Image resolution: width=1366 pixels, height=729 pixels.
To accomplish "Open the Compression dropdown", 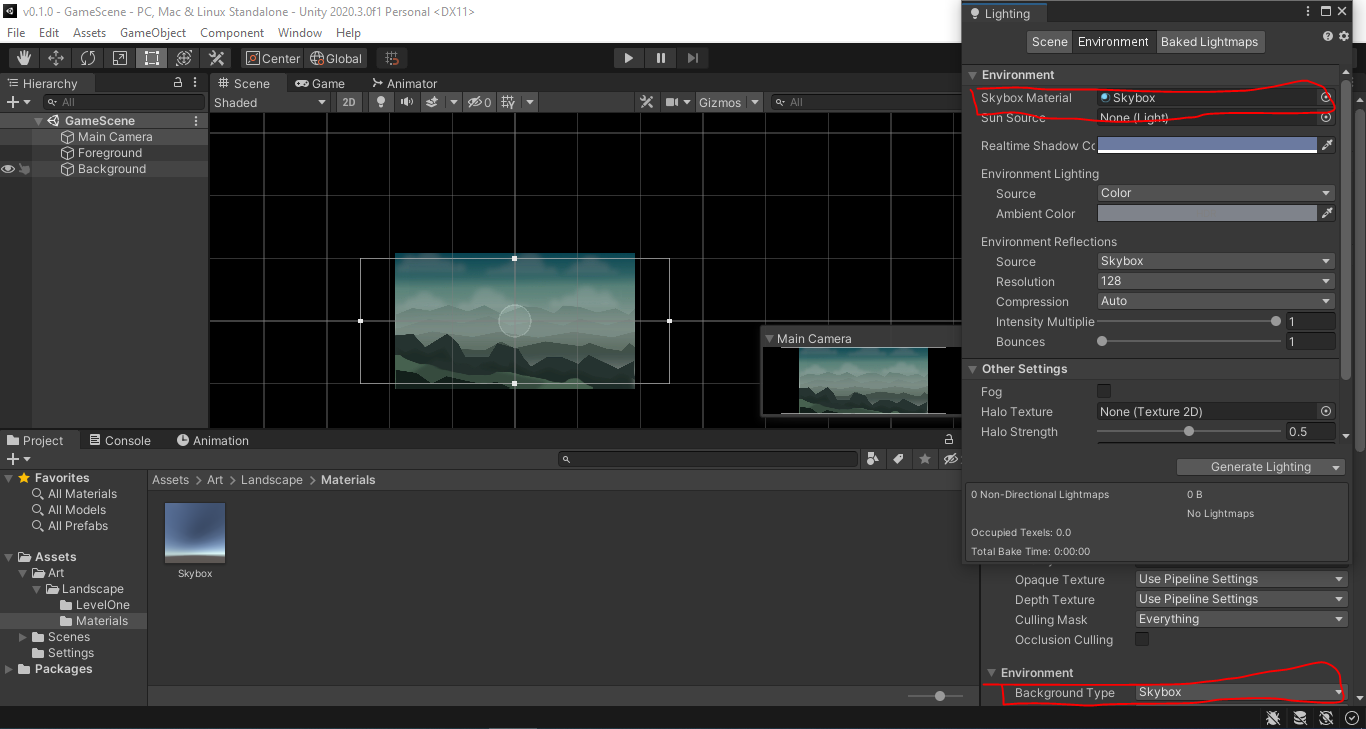I will click(x=1216, y=301).
